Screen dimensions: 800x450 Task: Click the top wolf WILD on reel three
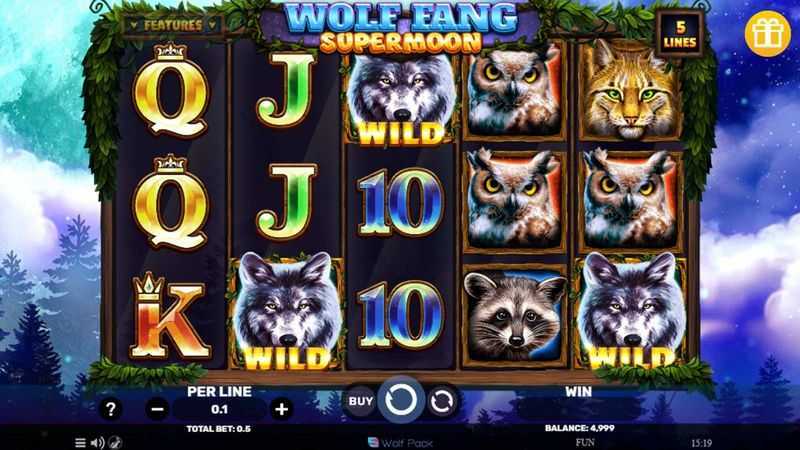401,97
